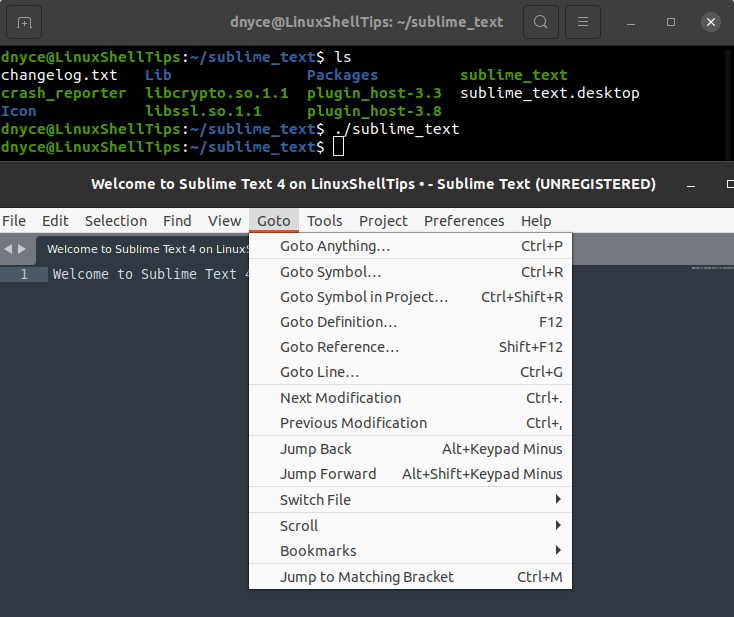Click the terminal cursor at last prompt
734x617 pixels.
[338, 147]
